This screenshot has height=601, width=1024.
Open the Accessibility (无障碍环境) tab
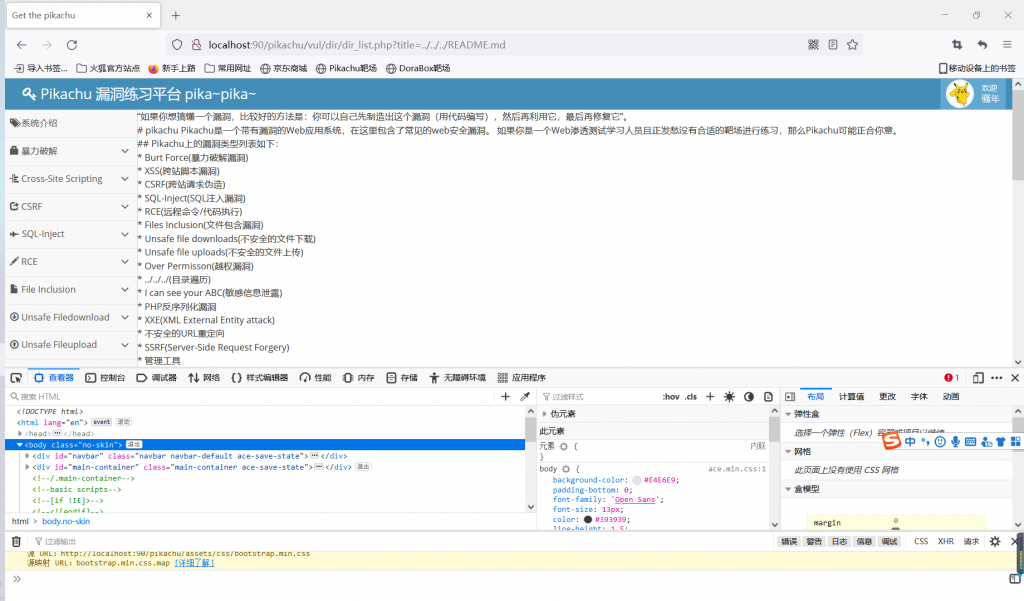coord(458,378)
